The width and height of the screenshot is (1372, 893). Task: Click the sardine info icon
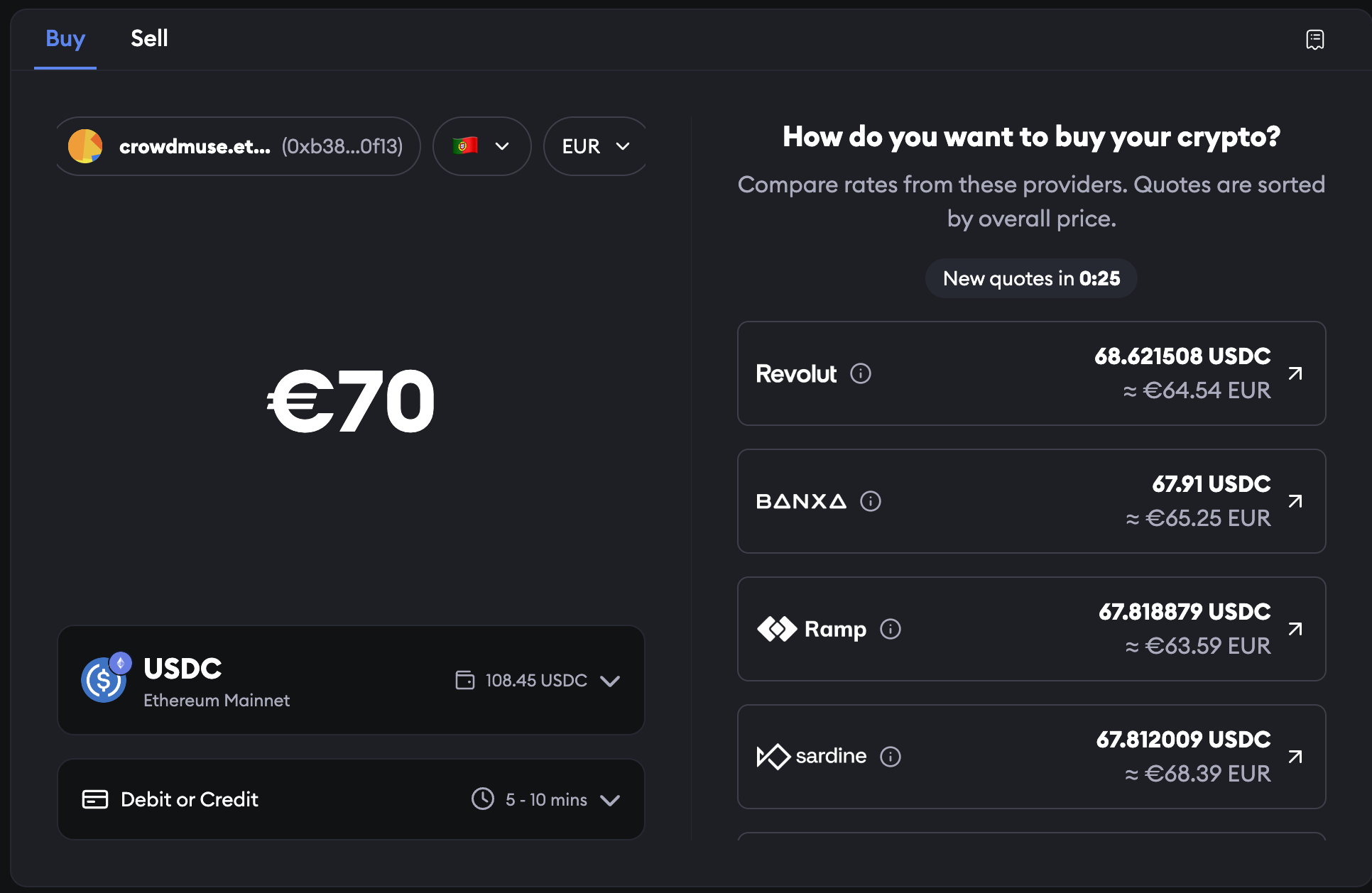(891, 757)
